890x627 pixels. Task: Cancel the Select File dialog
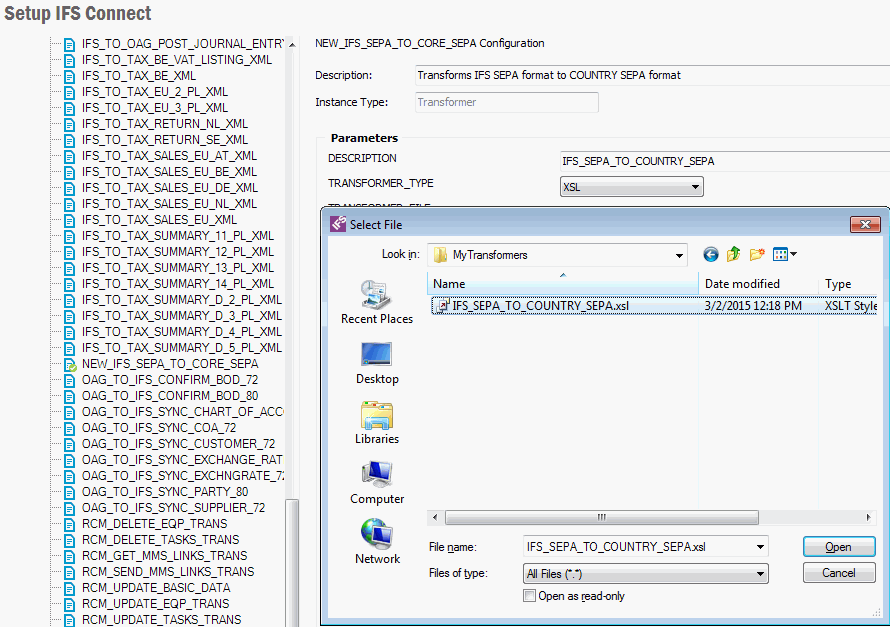tap(838, 573)
